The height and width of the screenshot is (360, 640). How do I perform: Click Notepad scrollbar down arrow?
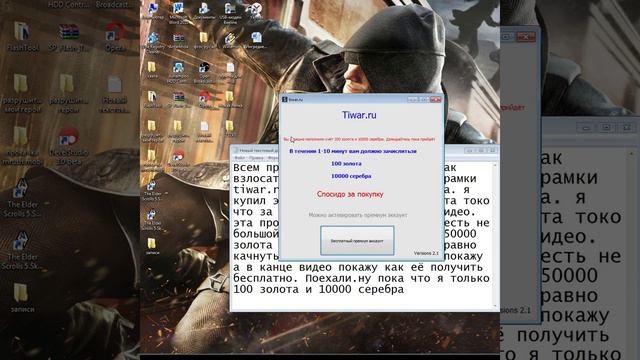coord(495,306)
